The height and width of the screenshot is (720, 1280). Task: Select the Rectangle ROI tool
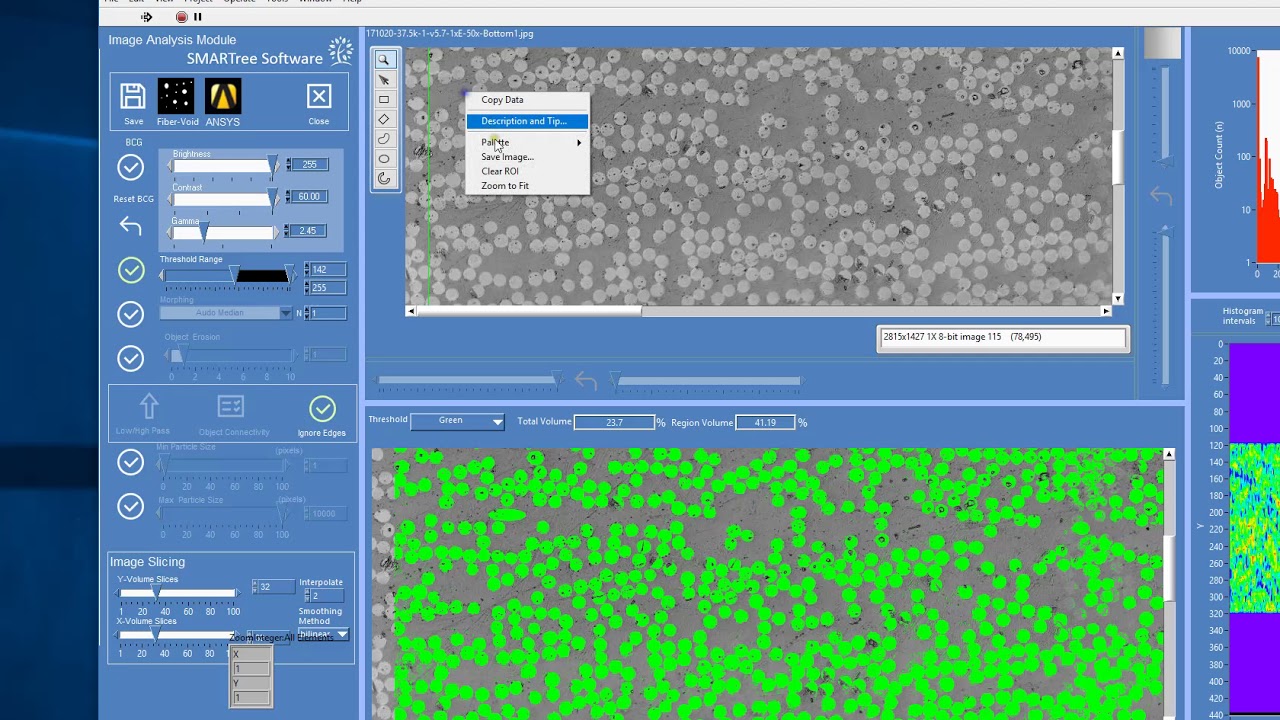point(384,100)
